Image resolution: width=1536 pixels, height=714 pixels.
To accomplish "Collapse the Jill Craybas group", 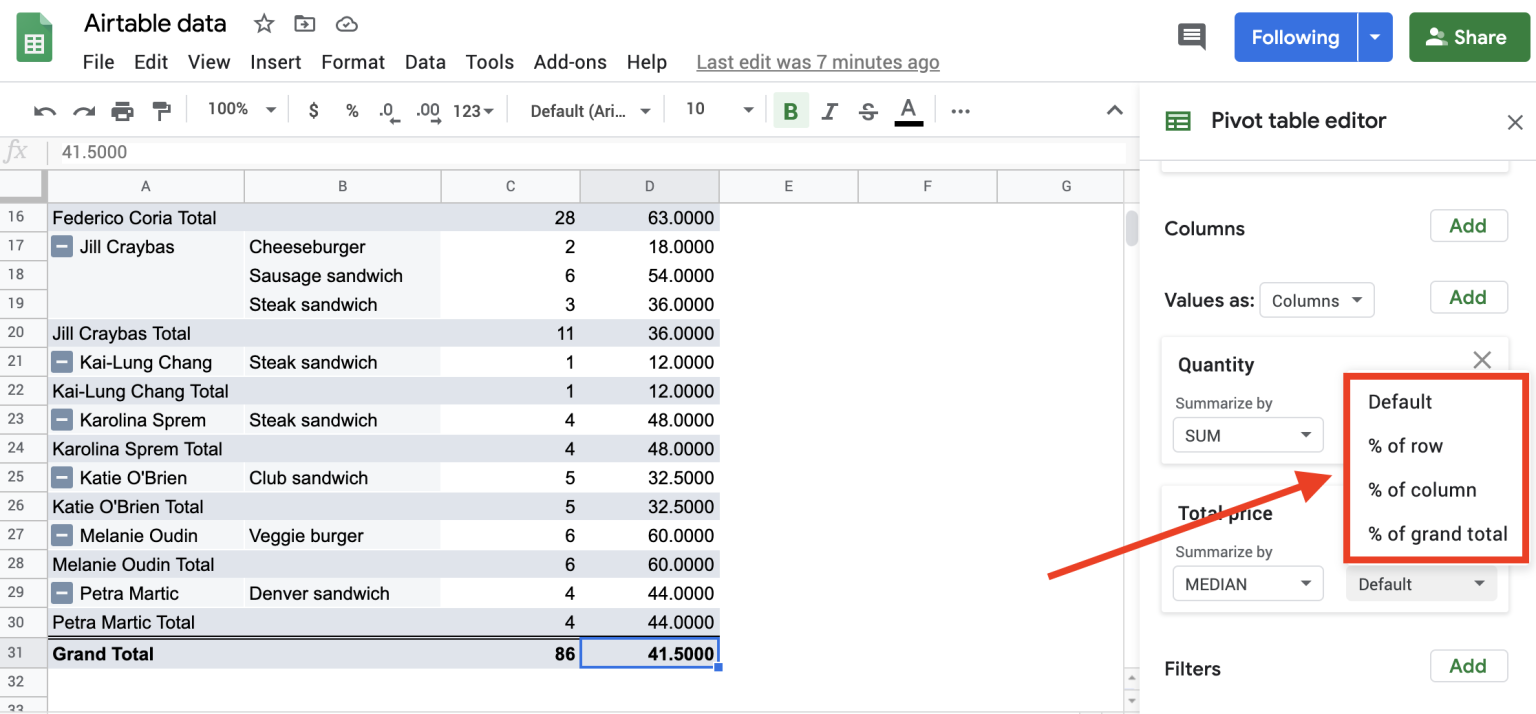I will point(61,246).
